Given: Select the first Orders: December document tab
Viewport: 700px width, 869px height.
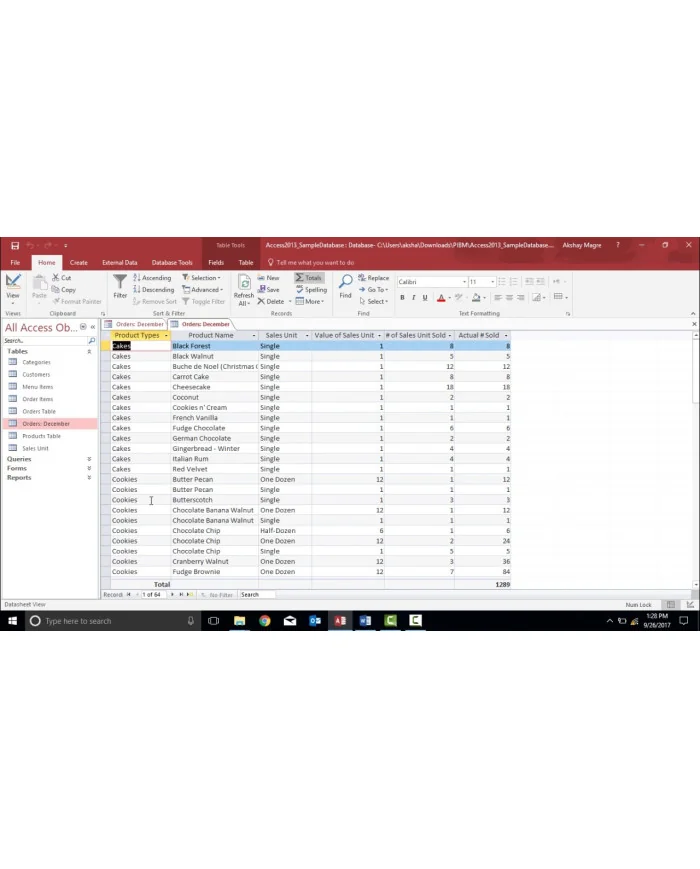Looking at the screenshot, I should click(135, 324).
